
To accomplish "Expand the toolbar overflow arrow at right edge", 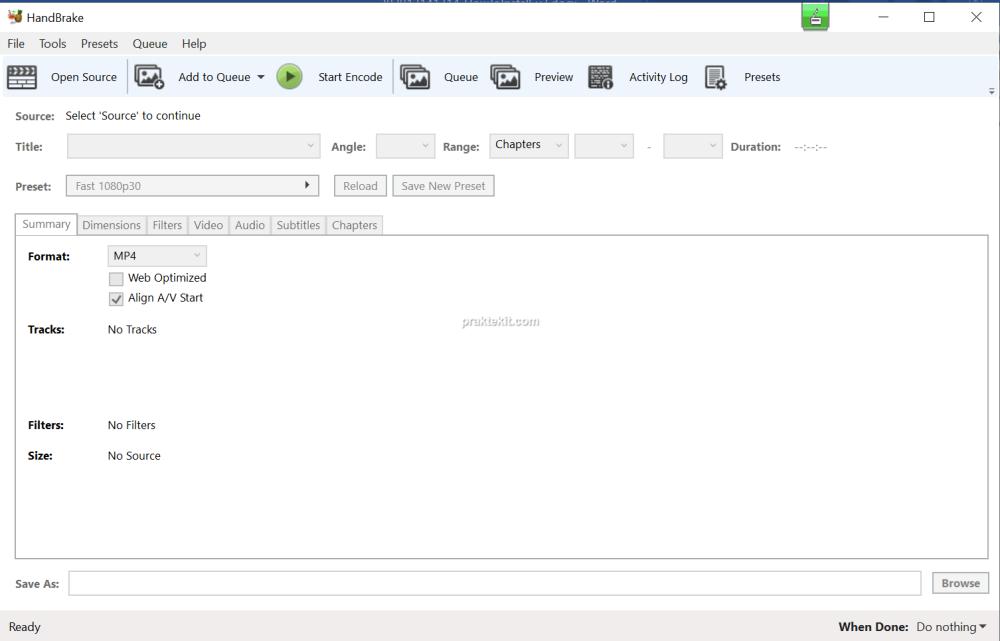I will coord(992,91).
